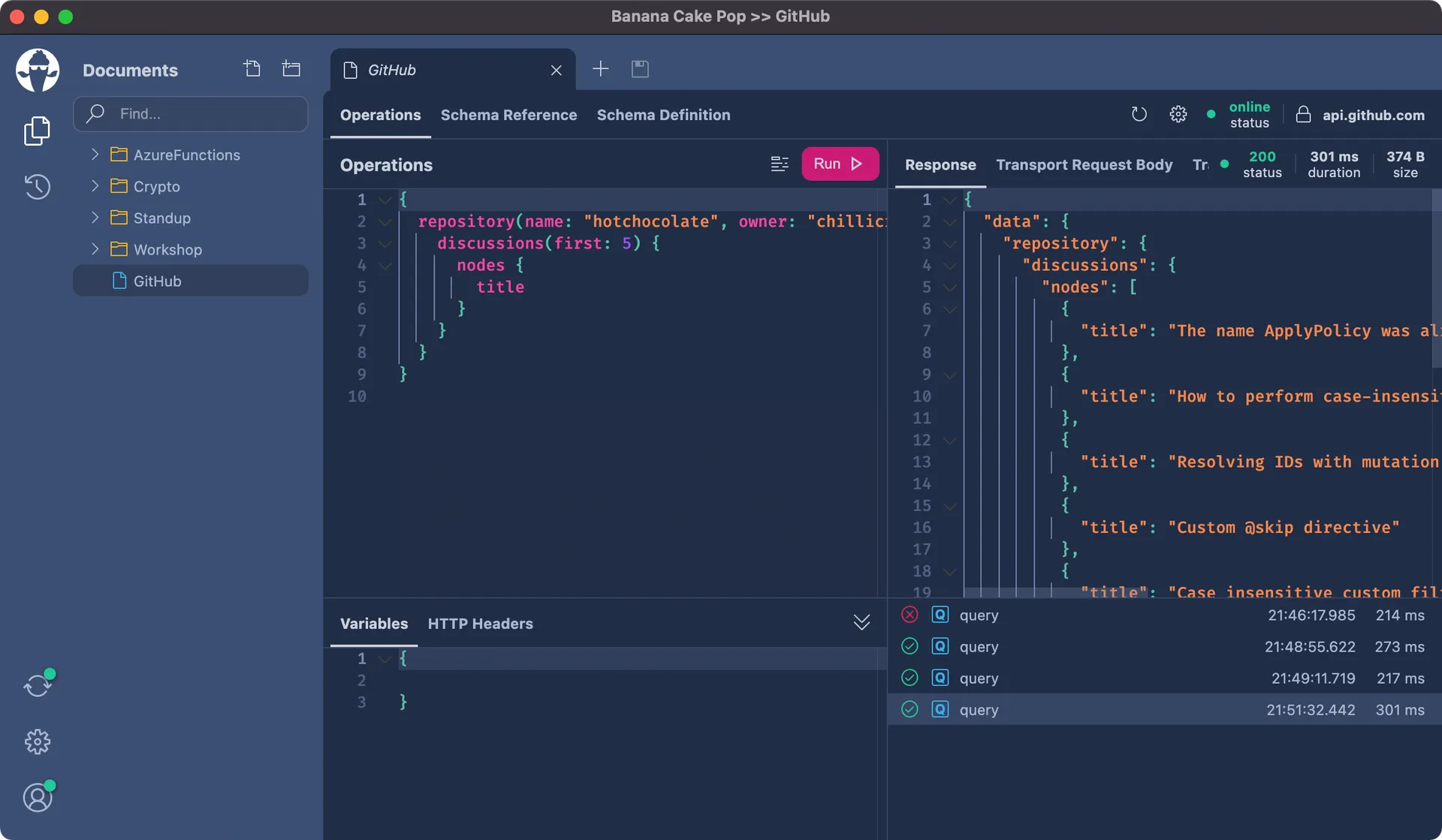Format the operations document
Viewport: 1442px width, 840px height.
[780, 164]
